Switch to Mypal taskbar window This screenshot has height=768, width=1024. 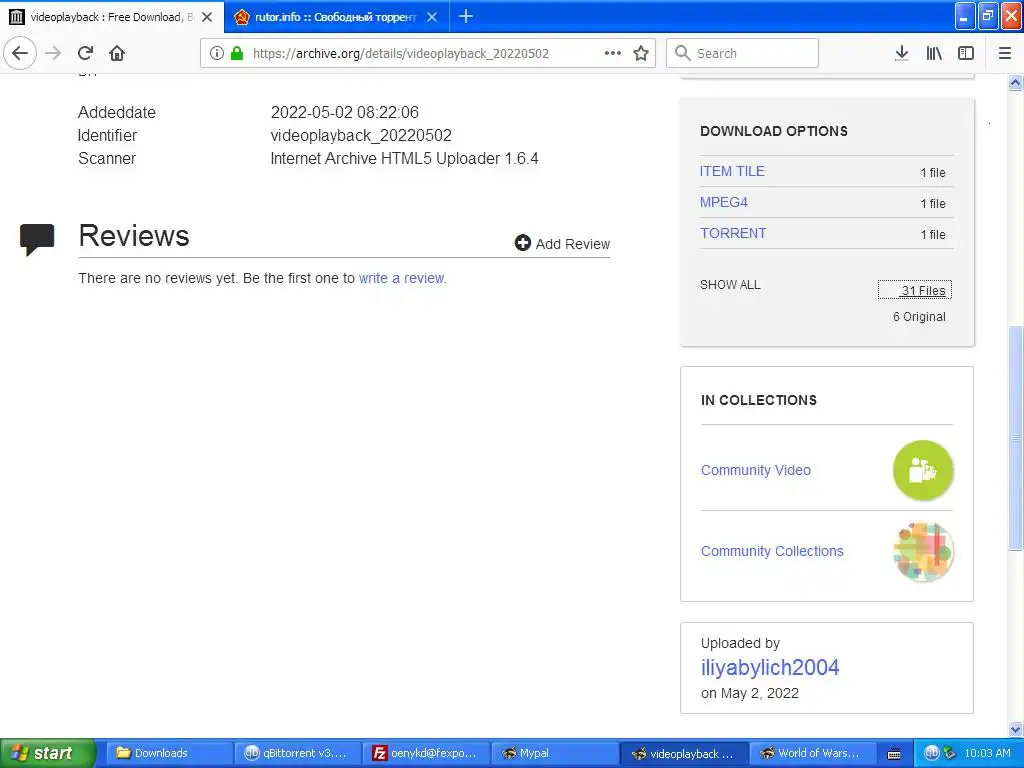(x=554, y=753)
